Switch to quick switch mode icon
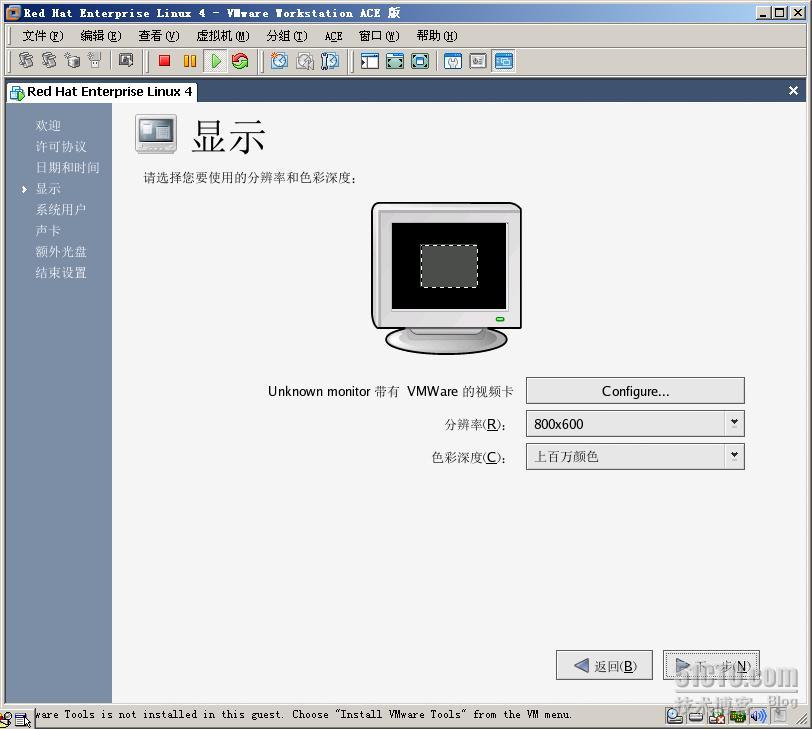The height and width of the screenshot is (729, 812). click(395, 61)
